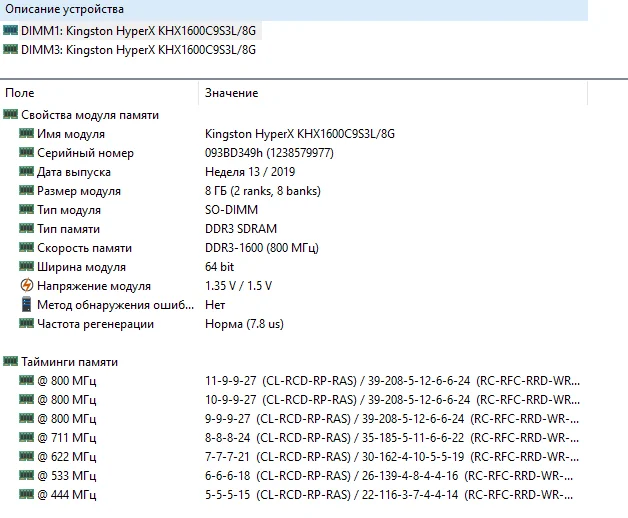Click icon beside Скорость памяти

click(x=26, y=247)
